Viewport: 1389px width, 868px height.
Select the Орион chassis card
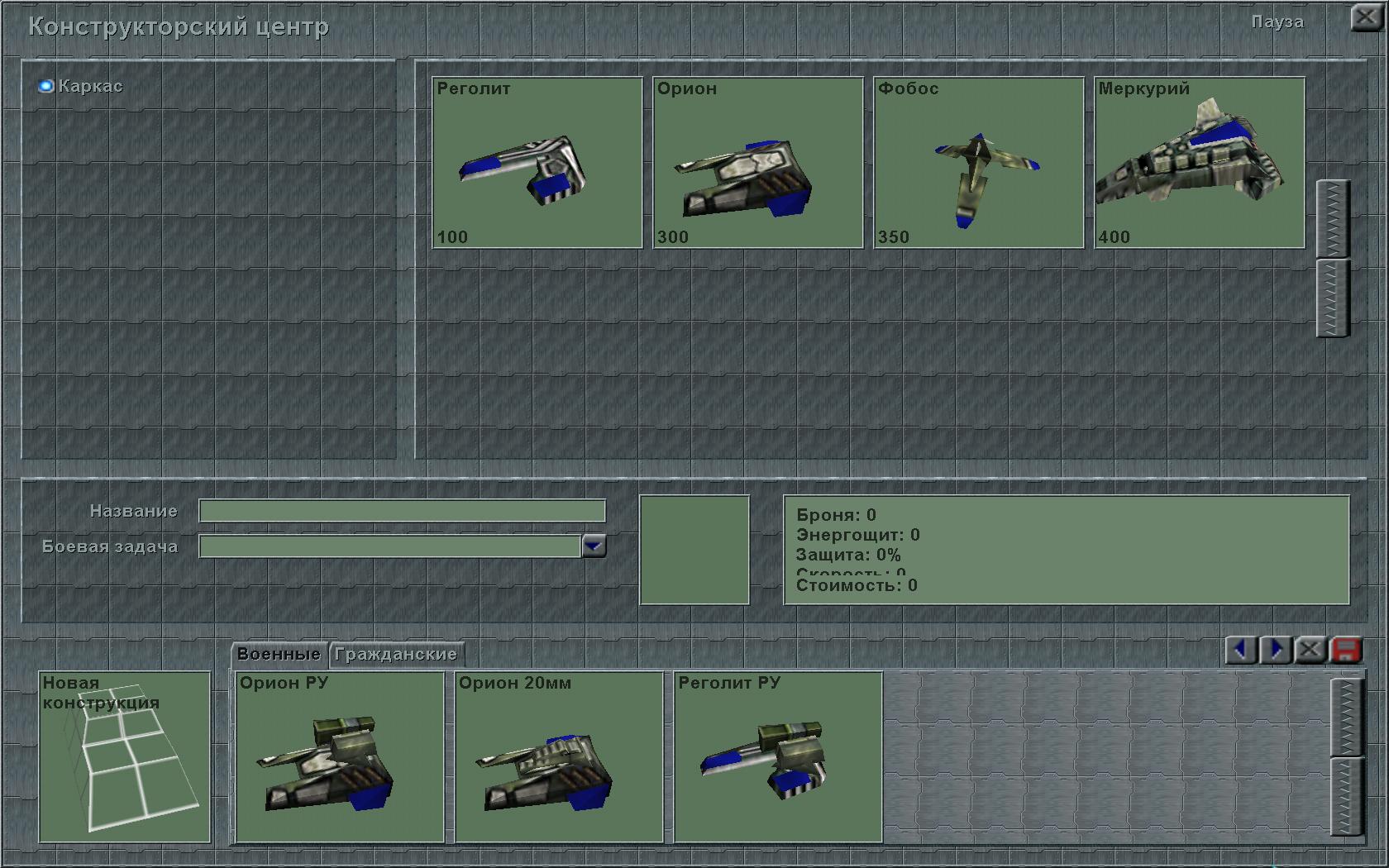[758, 163]
